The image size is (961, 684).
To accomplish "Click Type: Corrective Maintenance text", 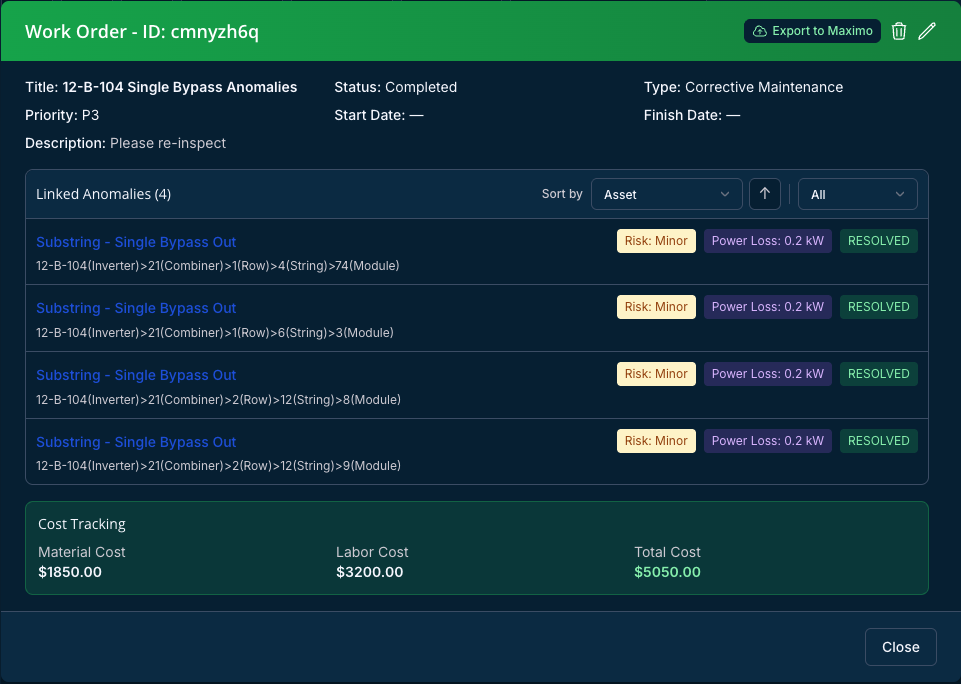I will pyautogui.click(x=743, y=87).
